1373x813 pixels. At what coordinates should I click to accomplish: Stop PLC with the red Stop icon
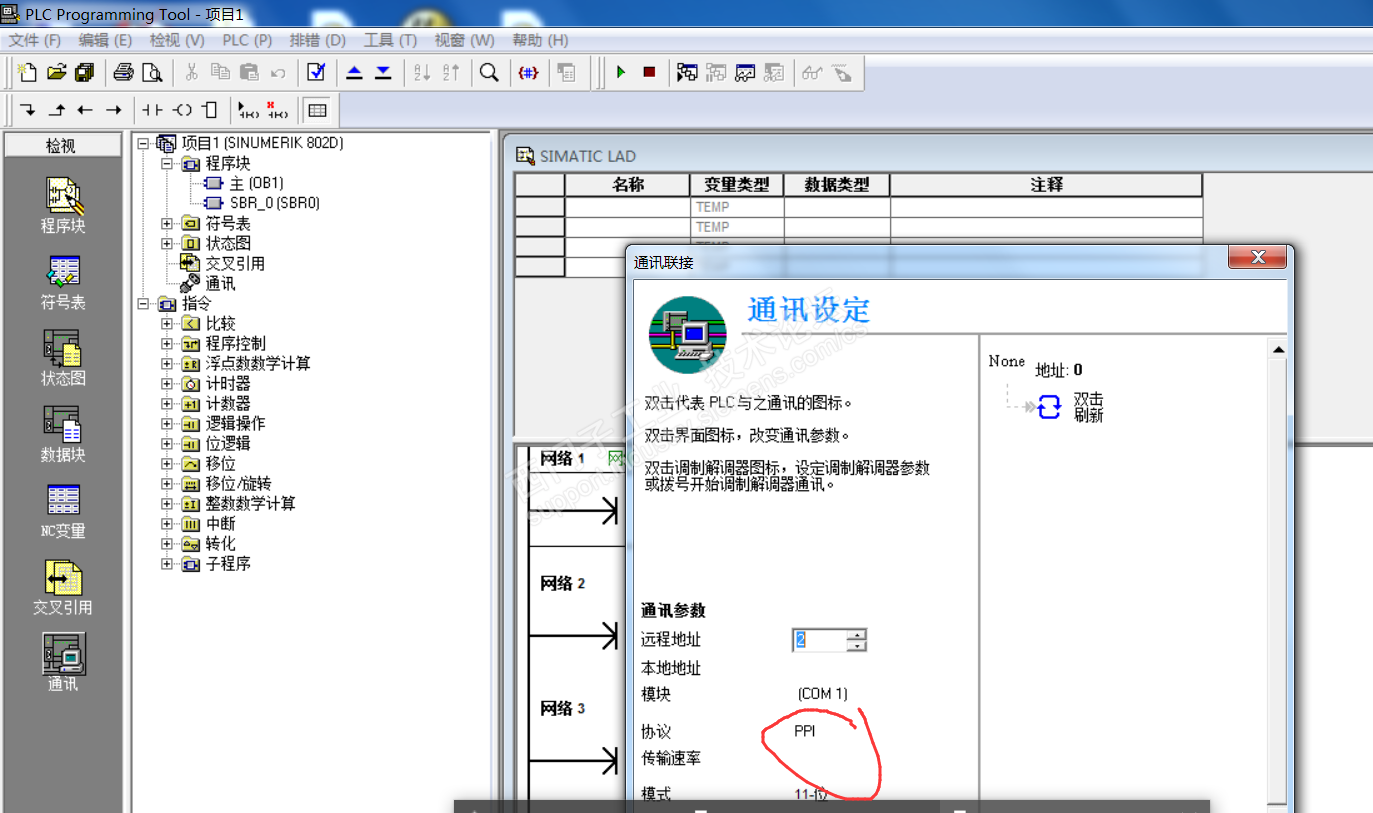649,72
